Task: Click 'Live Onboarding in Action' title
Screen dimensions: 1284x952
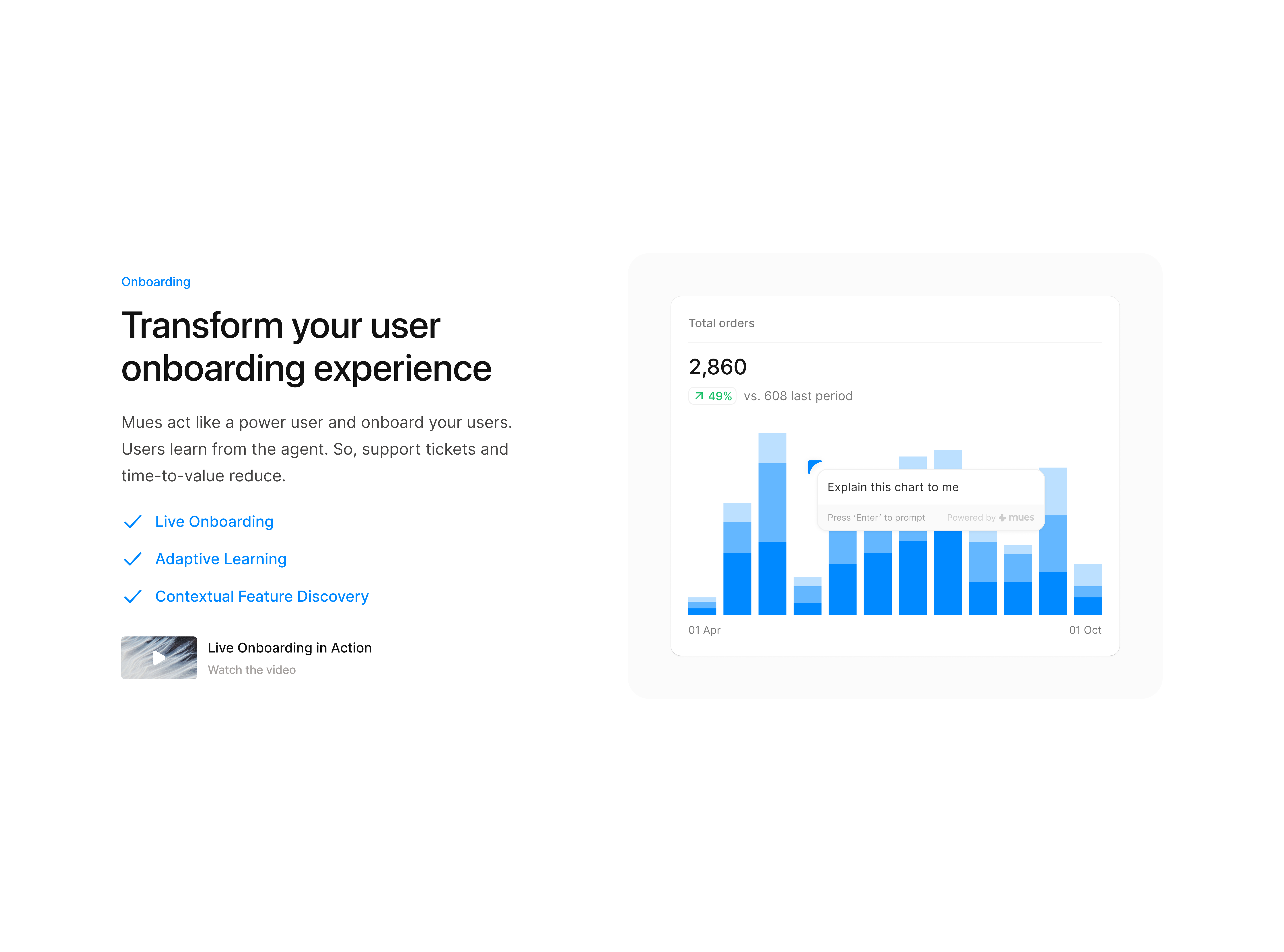Action: [289, 648]
